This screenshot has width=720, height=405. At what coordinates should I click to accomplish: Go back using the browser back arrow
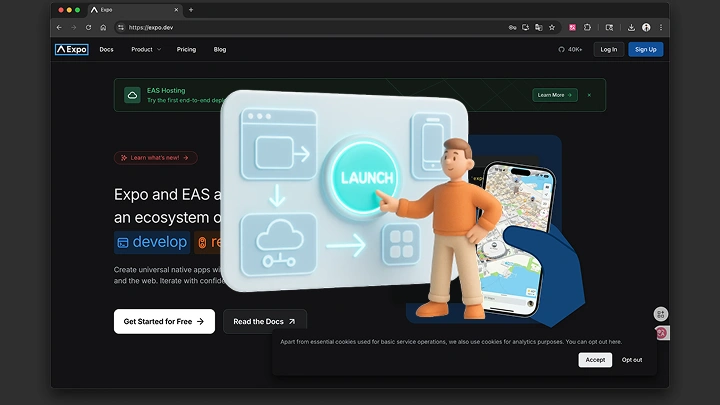[59, 28]
